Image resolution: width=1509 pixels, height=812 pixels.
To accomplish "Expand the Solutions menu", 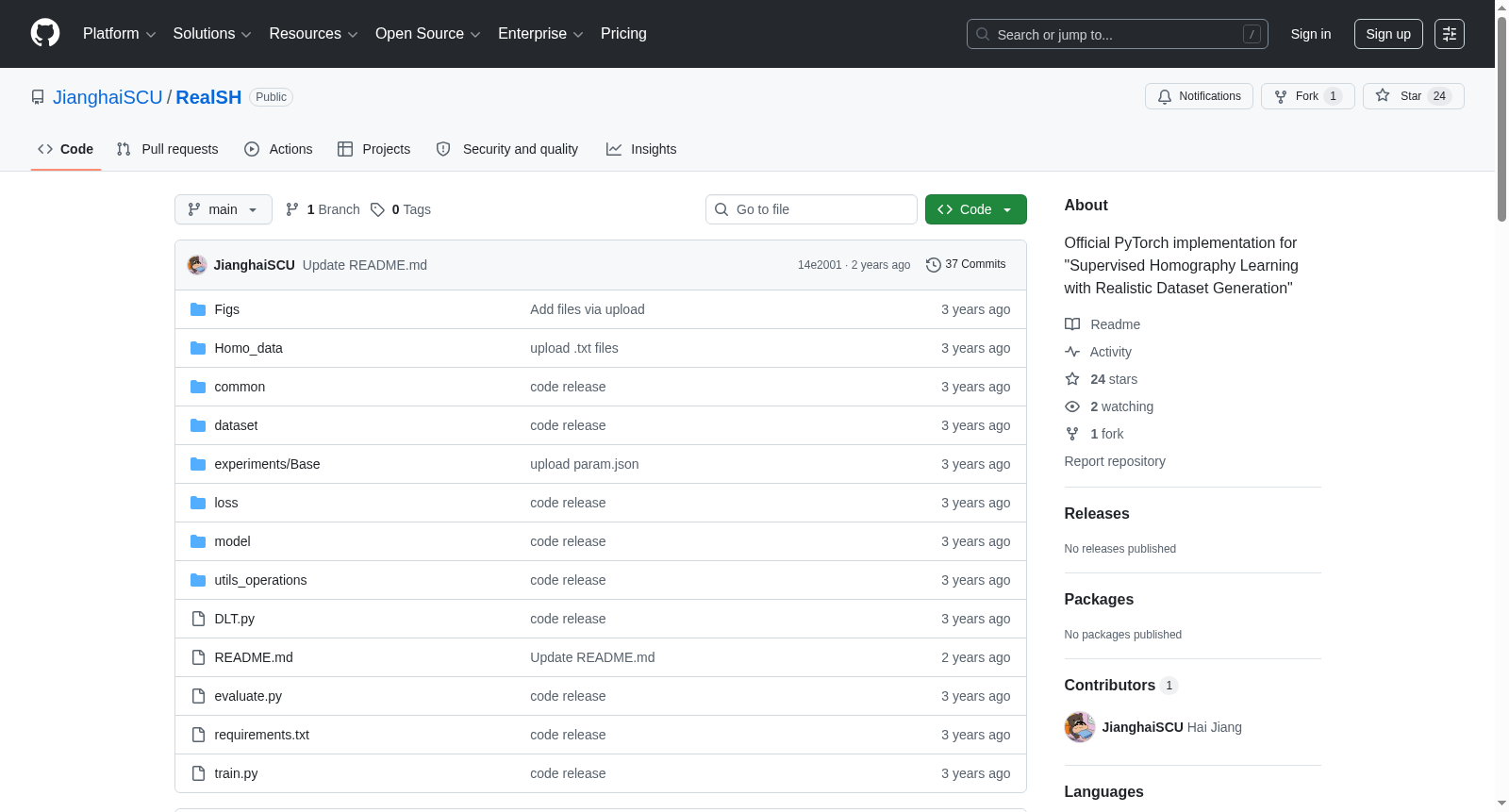I will point(212,34).
